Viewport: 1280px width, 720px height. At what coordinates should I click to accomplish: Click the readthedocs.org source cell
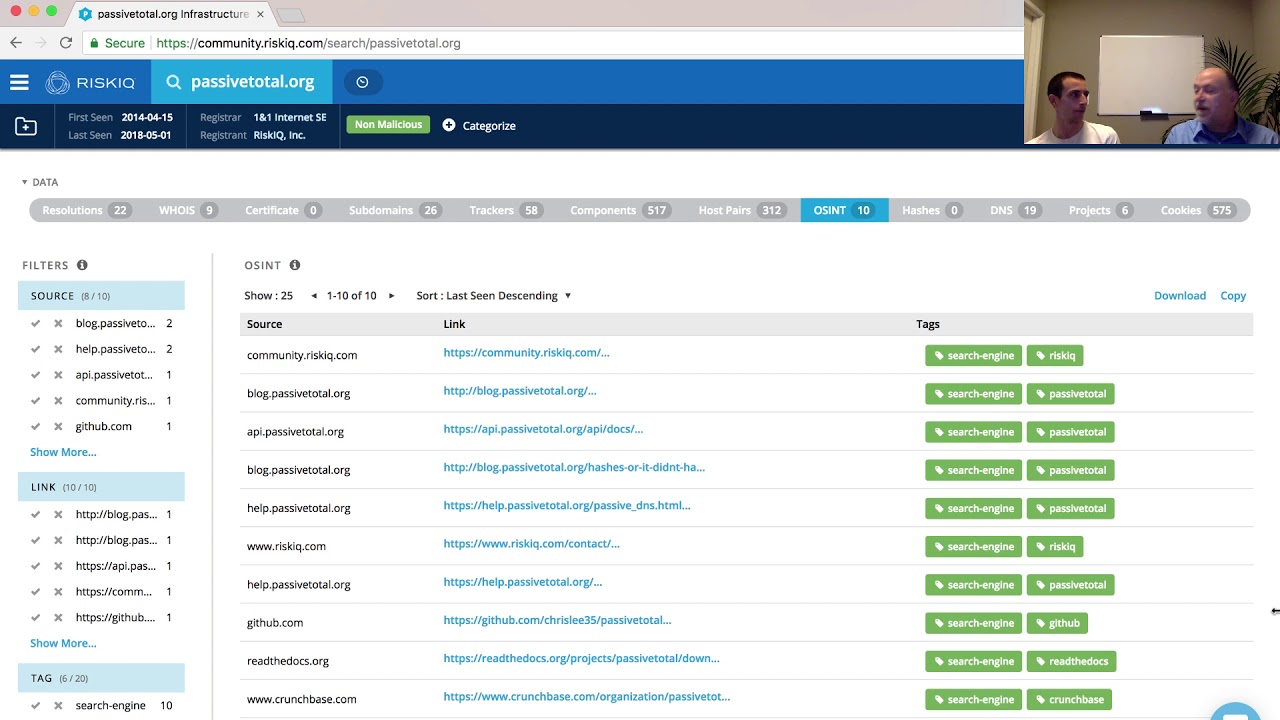coord(288,661)
